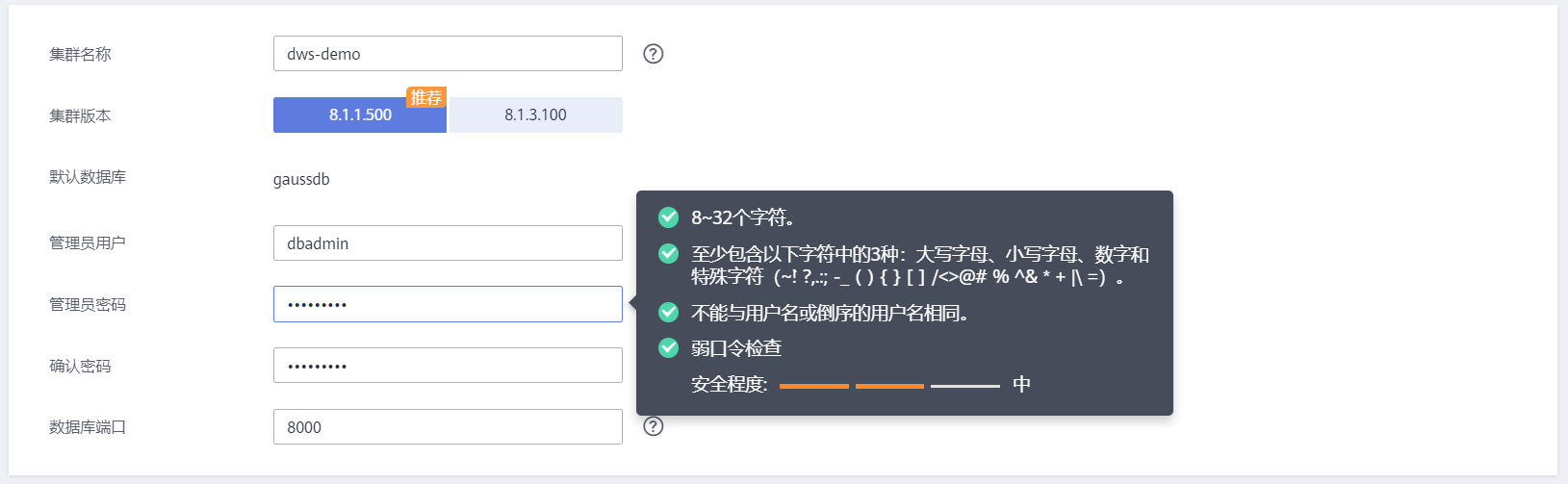Click the 中 strength level indicator
Image resolution: width=1568 pixels, height=484 pixels.
(x=1021, y=385)
